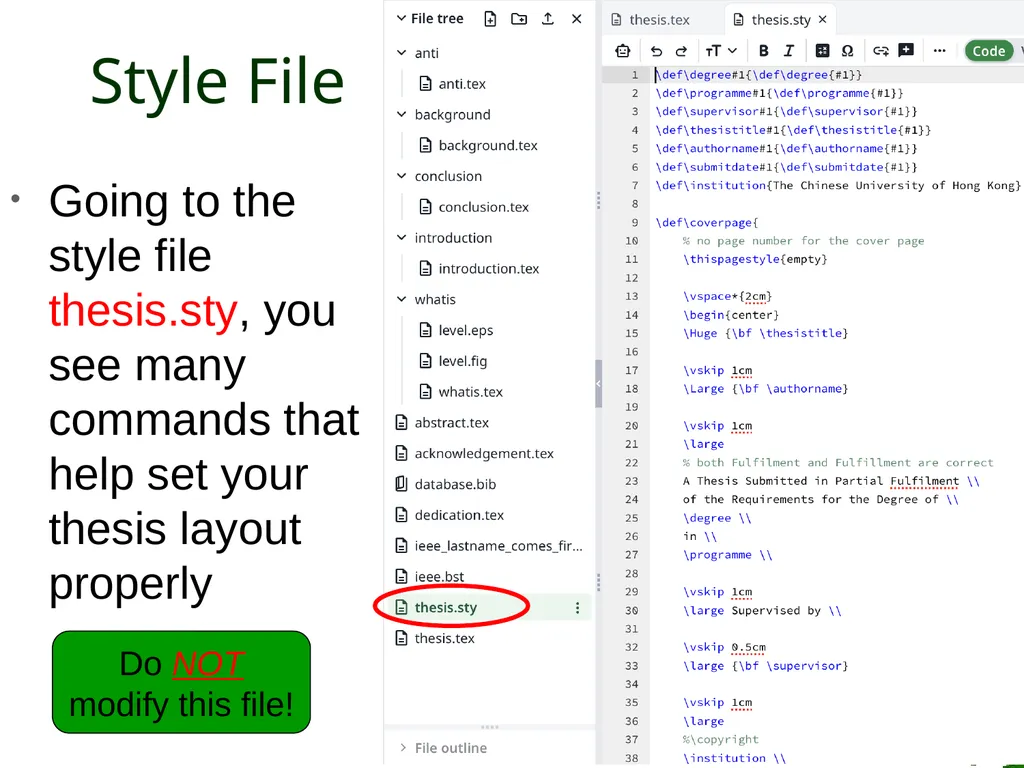Click the File tree panel collapse handle
The height and width of the screenshot is (768, 1024).
[598, 383]
